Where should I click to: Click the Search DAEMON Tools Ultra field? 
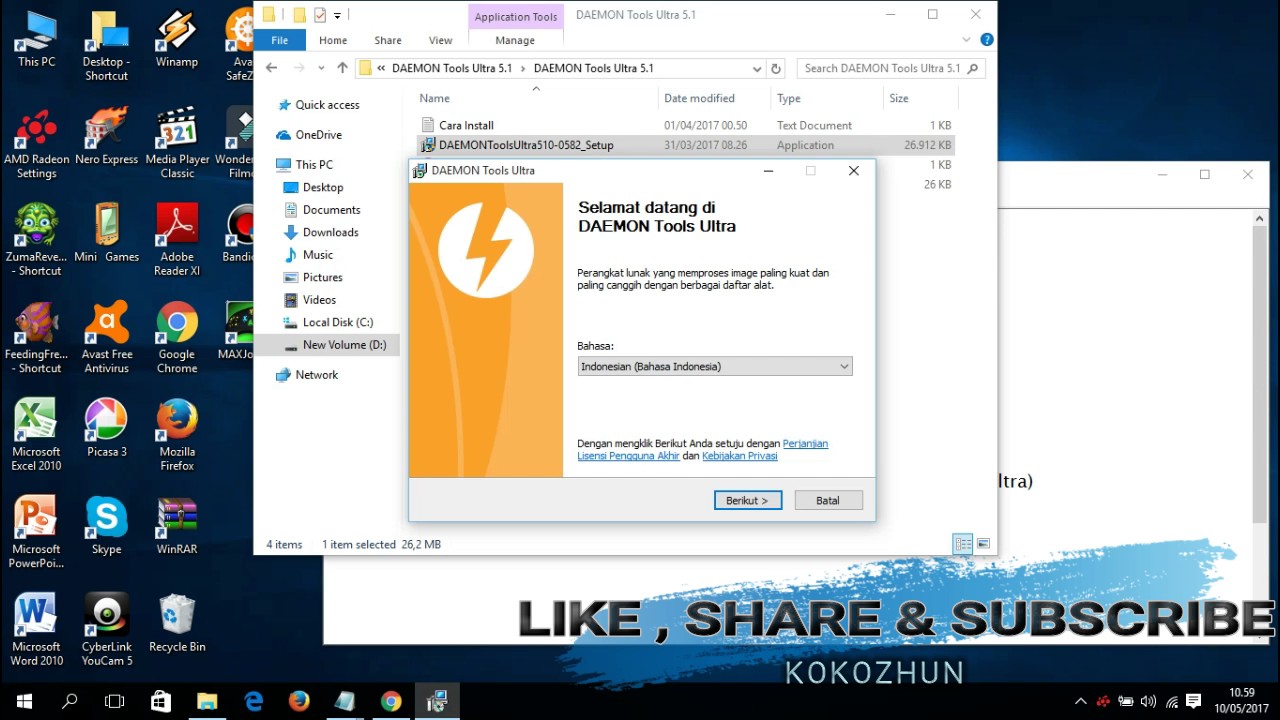[892, 68]
